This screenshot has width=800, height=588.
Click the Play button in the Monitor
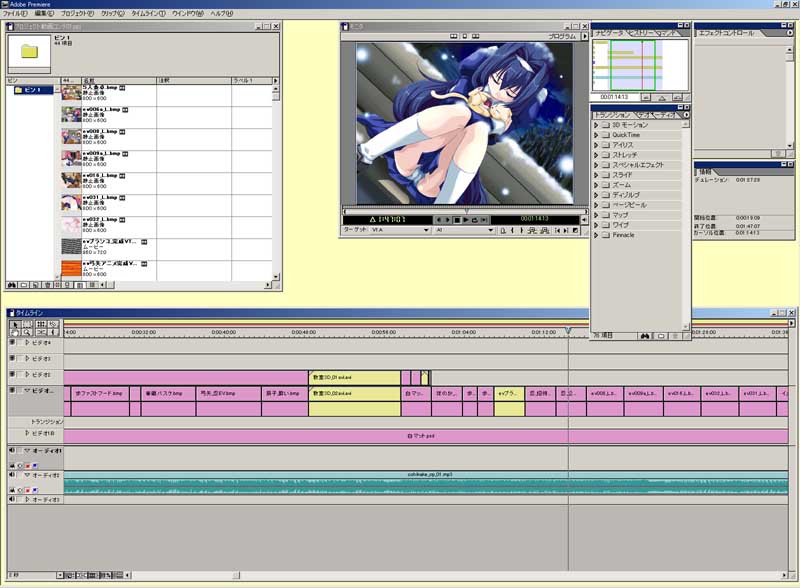pos(466,220)
